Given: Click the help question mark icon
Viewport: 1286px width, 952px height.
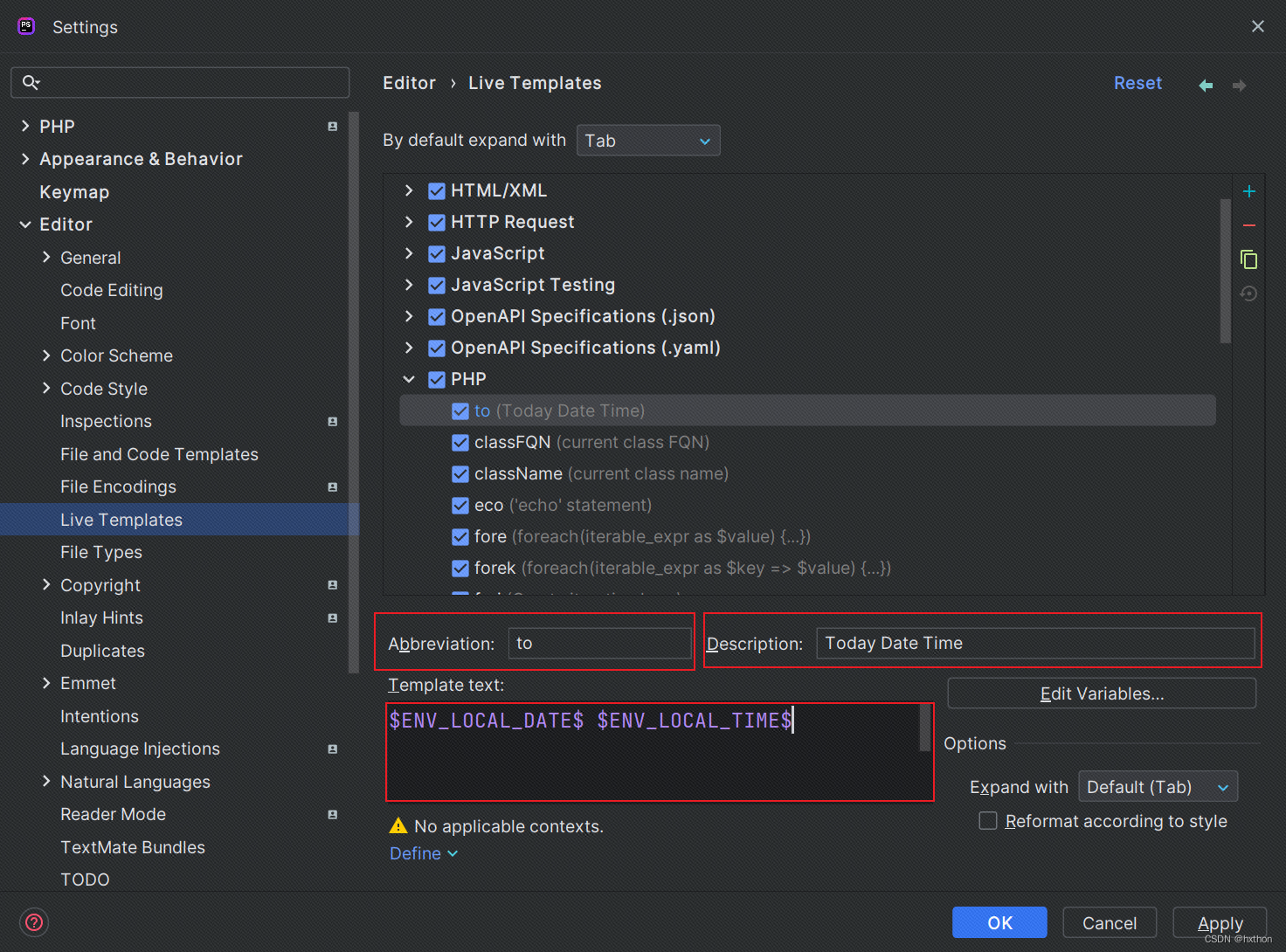Looking at the screenshot, I should [34, 922].
